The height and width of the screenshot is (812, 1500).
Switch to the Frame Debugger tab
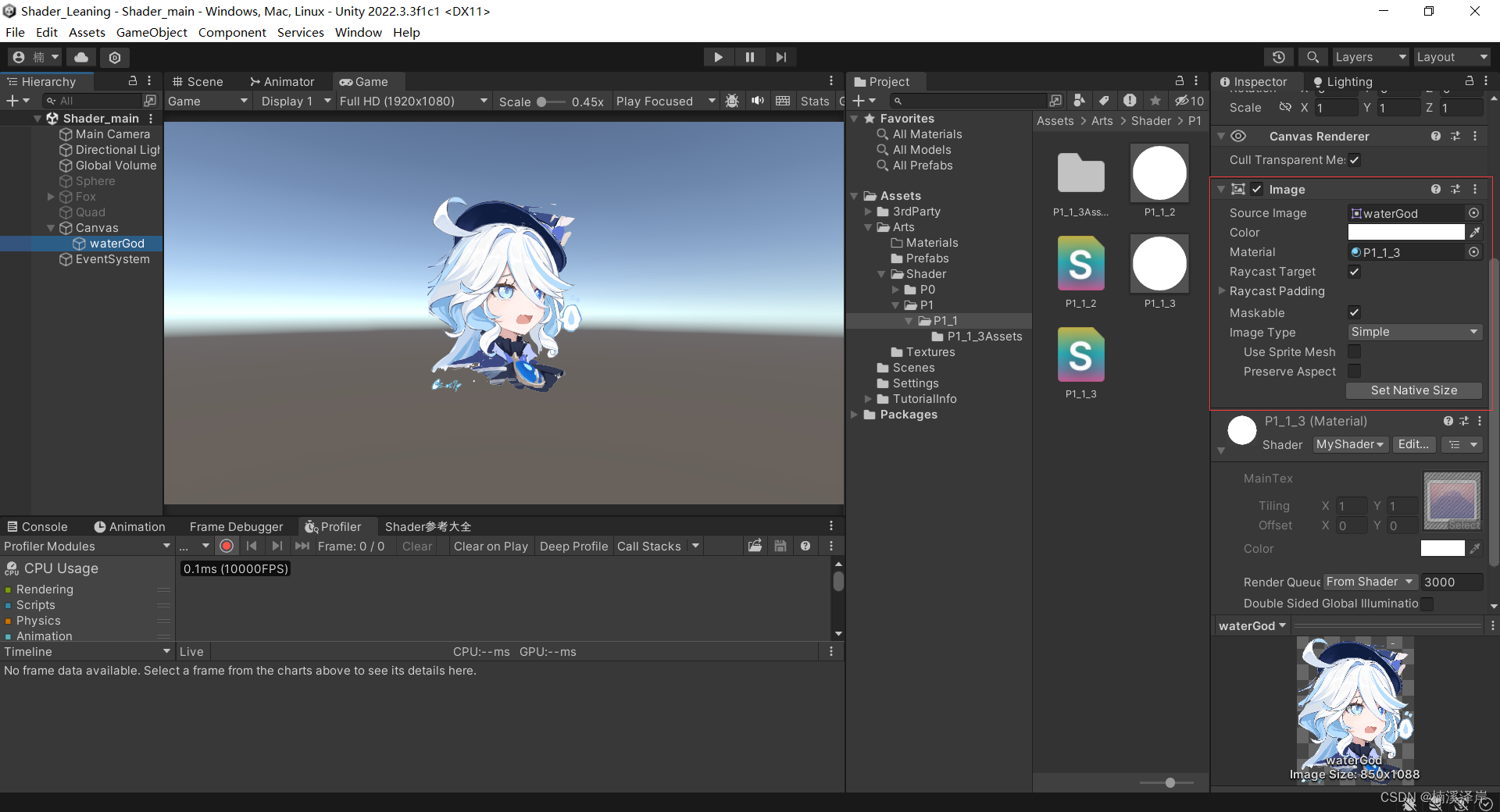[x=236, y=526]
